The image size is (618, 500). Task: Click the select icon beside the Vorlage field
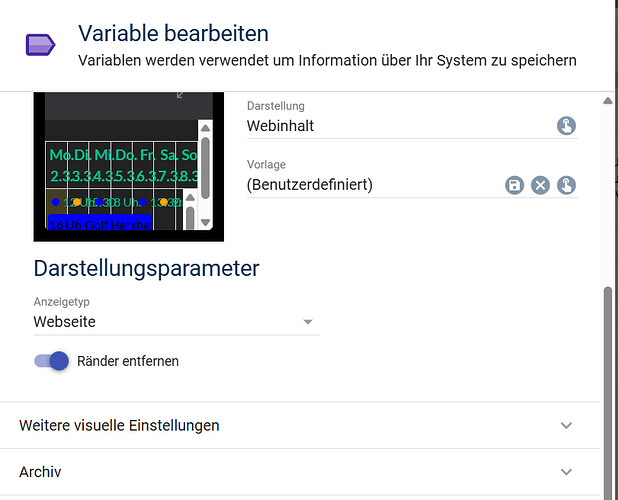pos(566,185)
